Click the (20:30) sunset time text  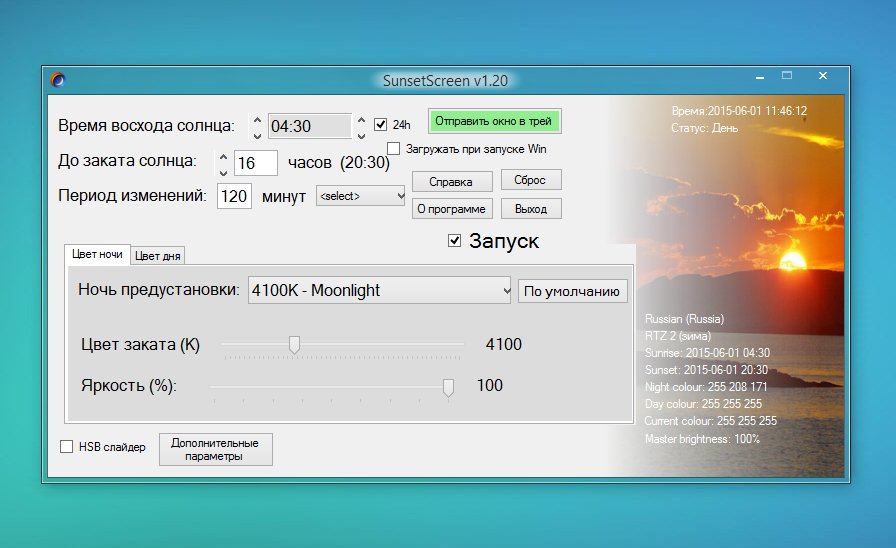[x=365, y=163]
